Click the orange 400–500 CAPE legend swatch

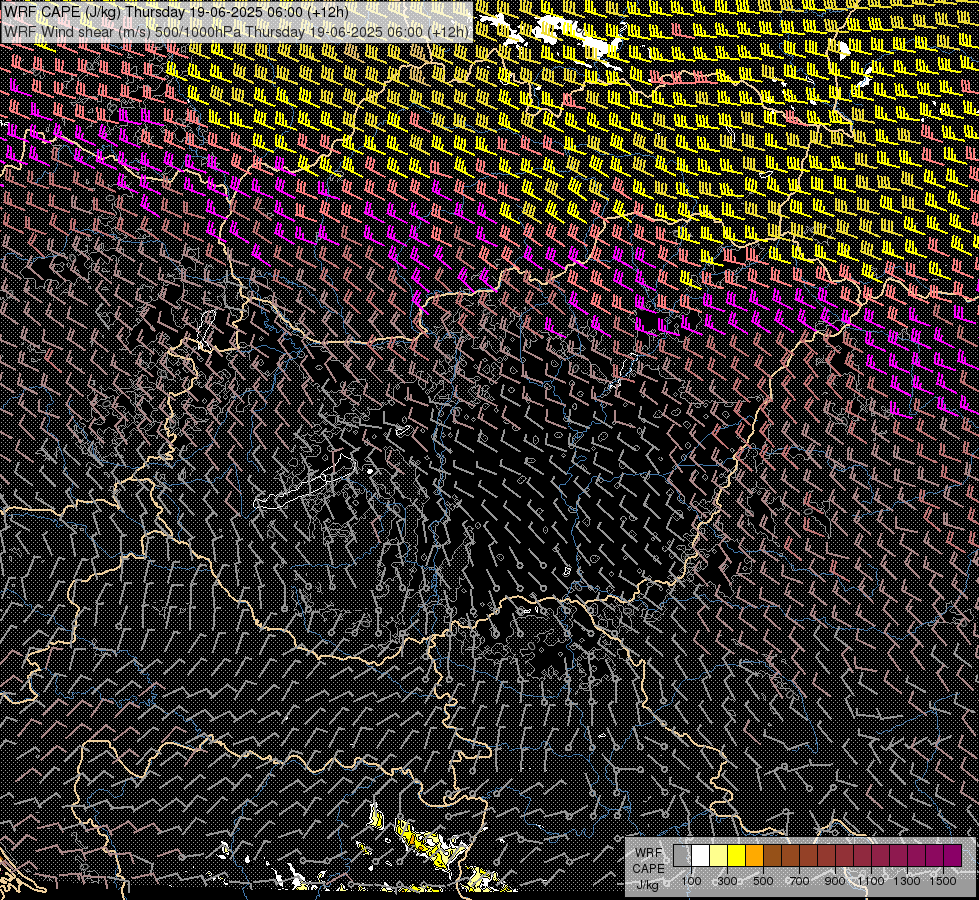(754, 855)
